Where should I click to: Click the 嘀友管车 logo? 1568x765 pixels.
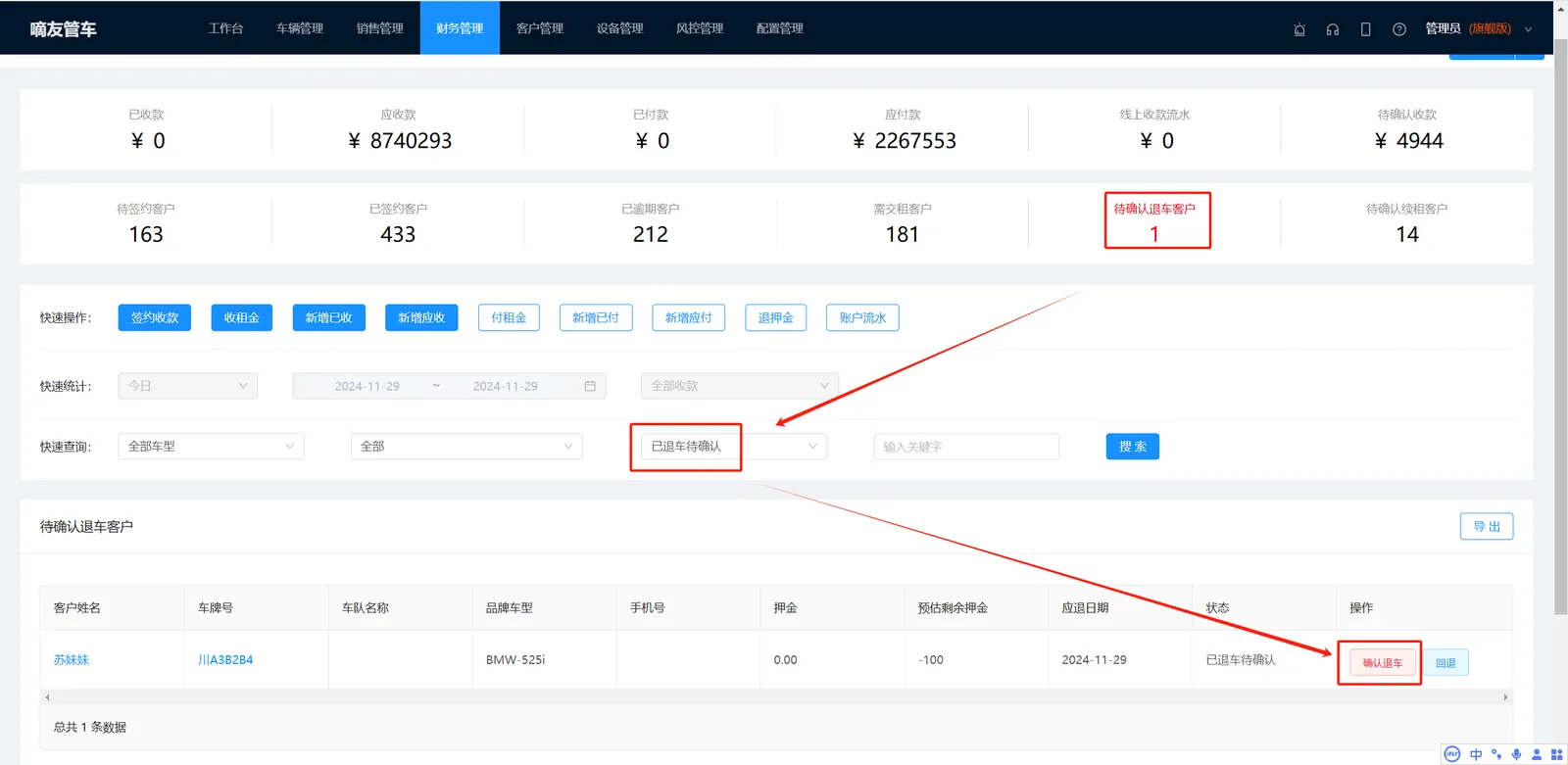pyautogui.click(x=64, y=29)
